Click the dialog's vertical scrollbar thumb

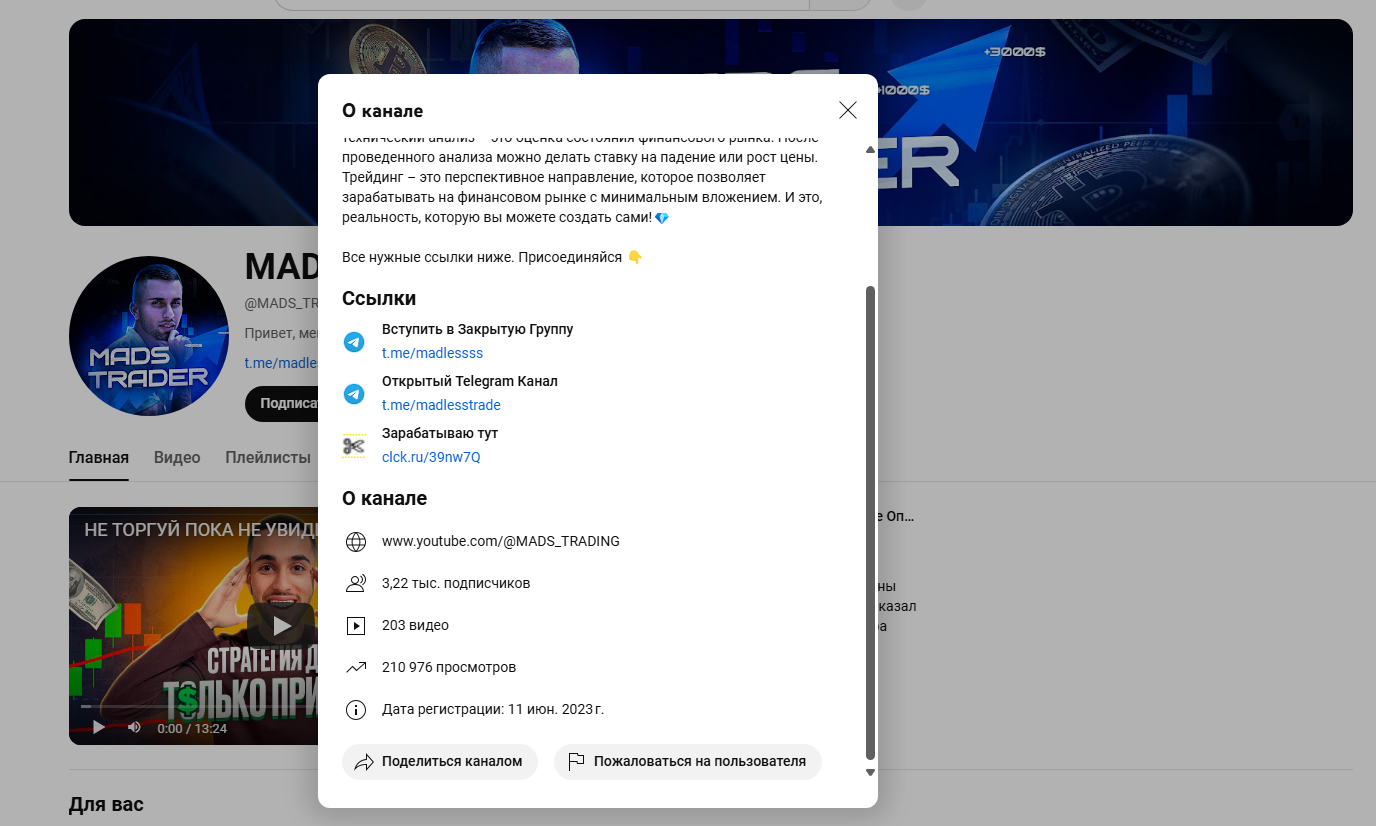pyautogui.click(x=870, y=523)
